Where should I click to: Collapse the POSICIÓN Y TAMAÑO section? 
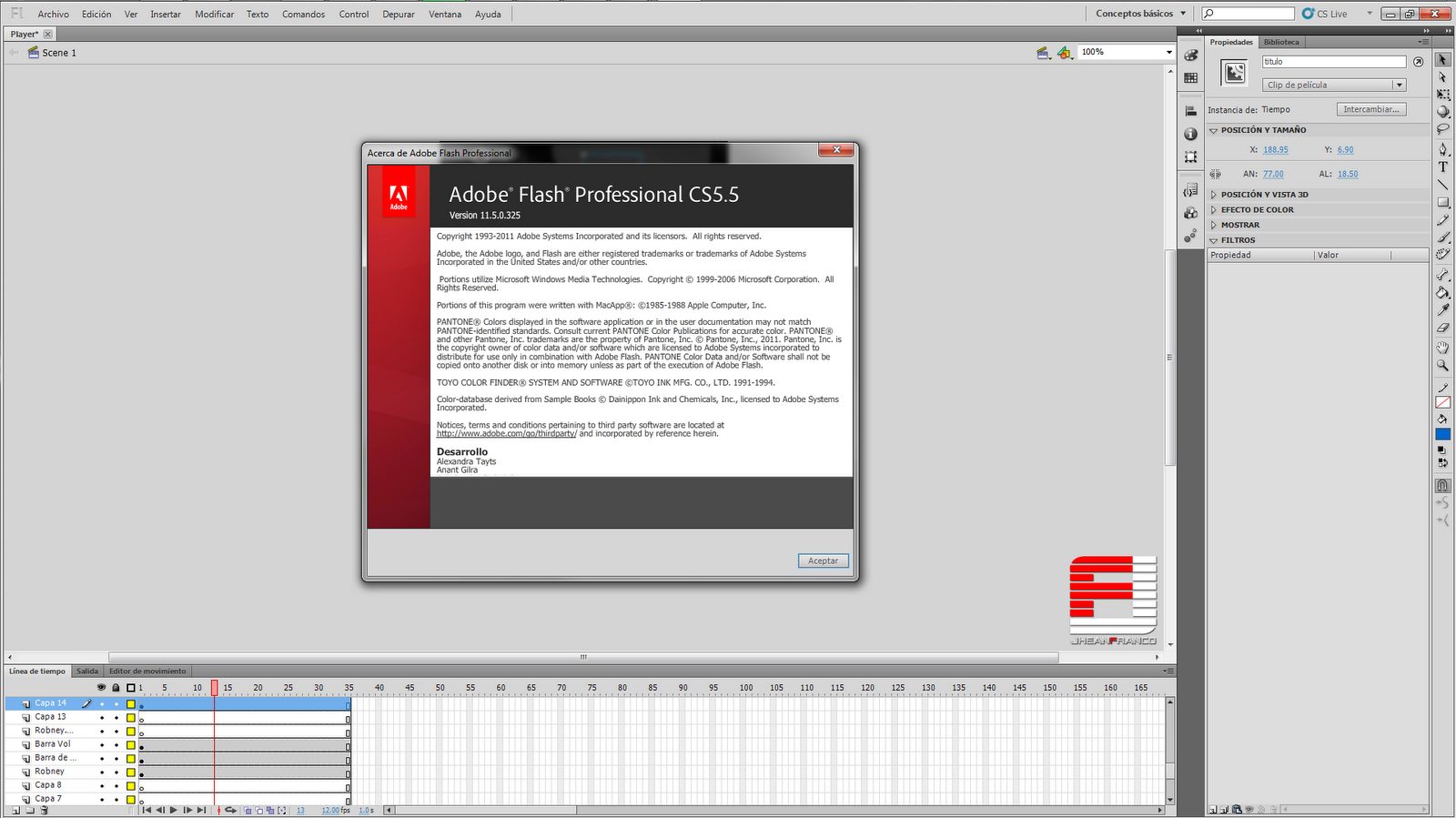1213,130
